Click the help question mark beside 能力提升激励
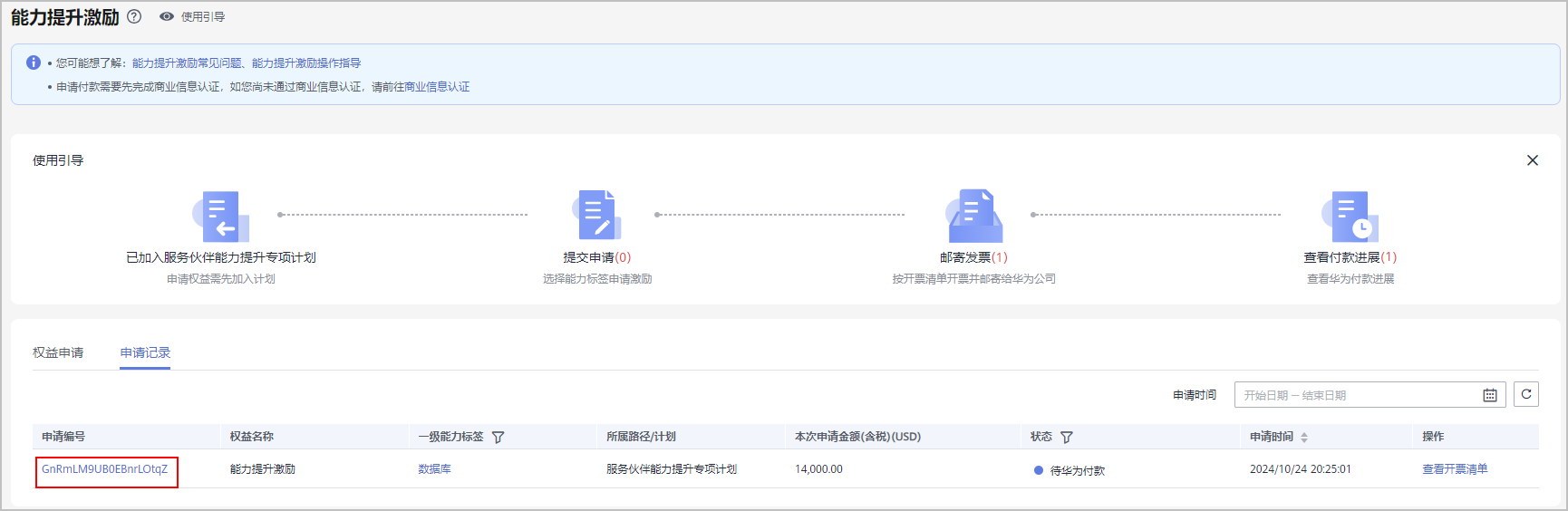1568x511 pixels. tap(134, 16)
